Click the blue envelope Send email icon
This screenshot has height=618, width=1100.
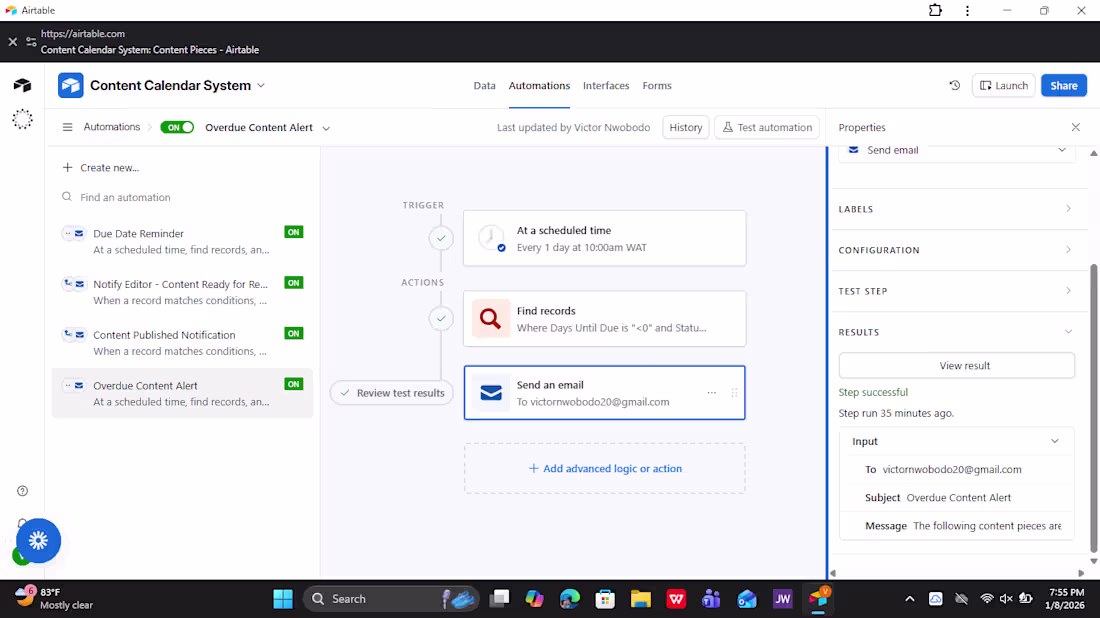tap(491, 393)
